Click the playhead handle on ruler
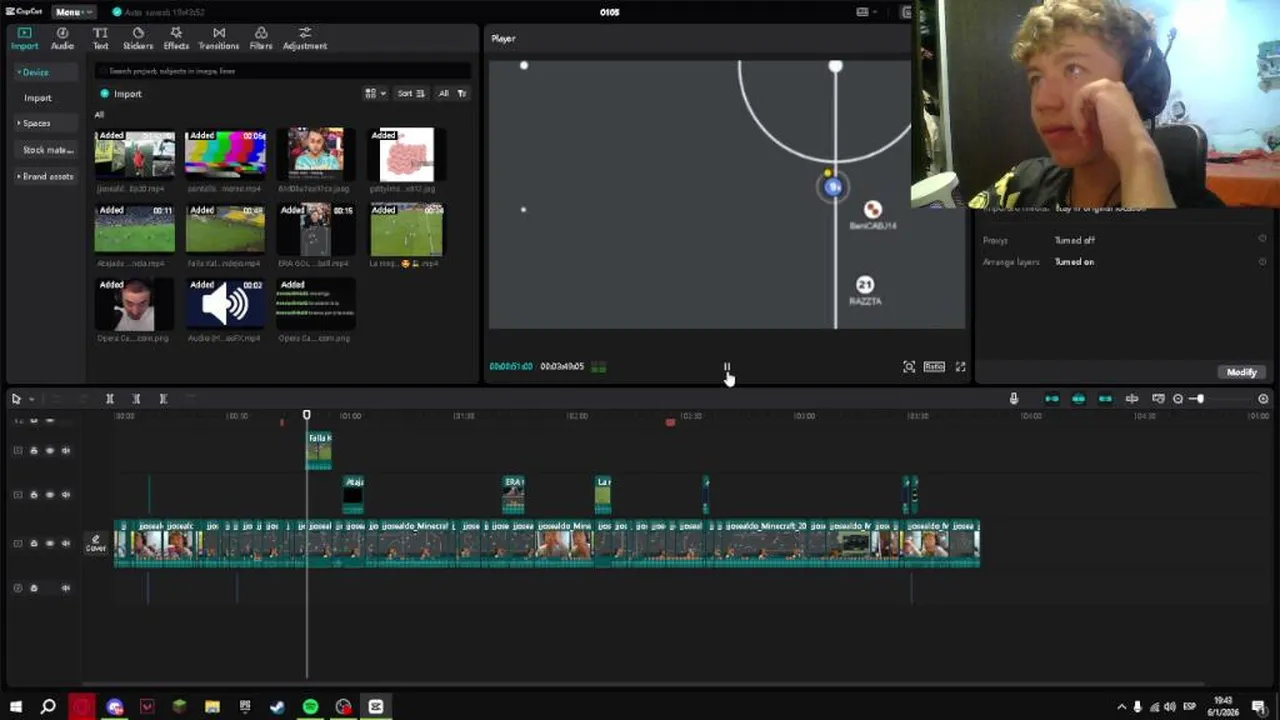 coord(307,415)
